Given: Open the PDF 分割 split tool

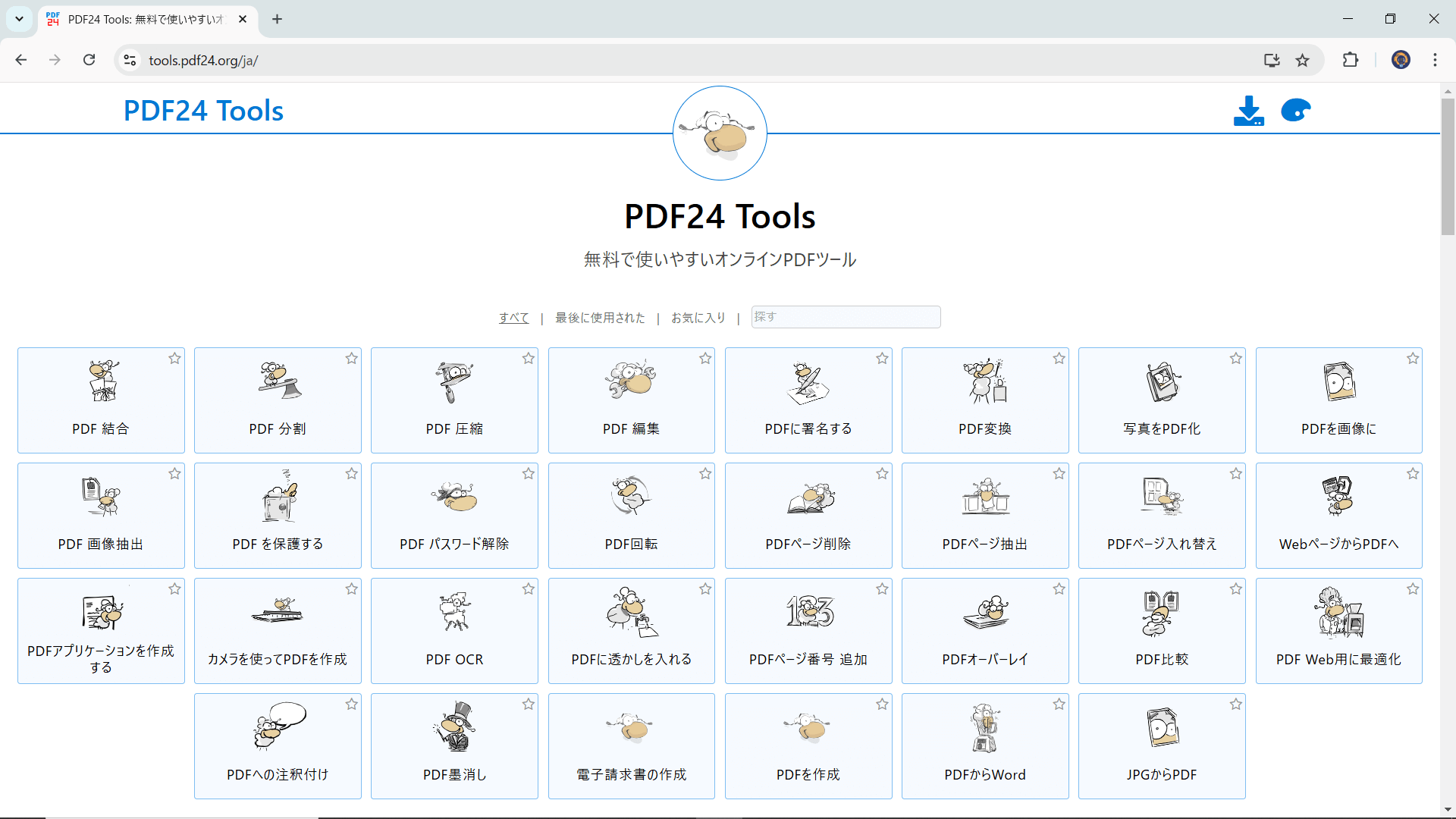Looking at the screenshot, I should pyautogui.click(x=278, y=400).
